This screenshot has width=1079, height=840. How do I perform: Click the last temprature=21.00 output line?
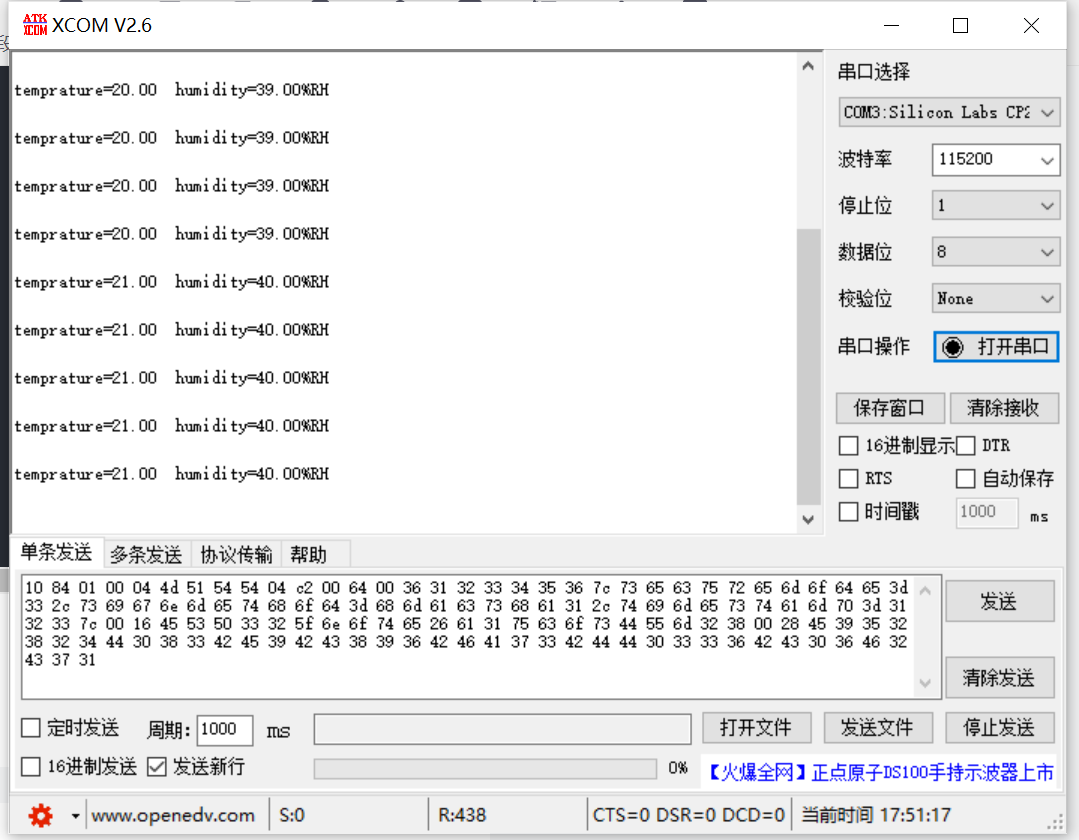point(171,474)
